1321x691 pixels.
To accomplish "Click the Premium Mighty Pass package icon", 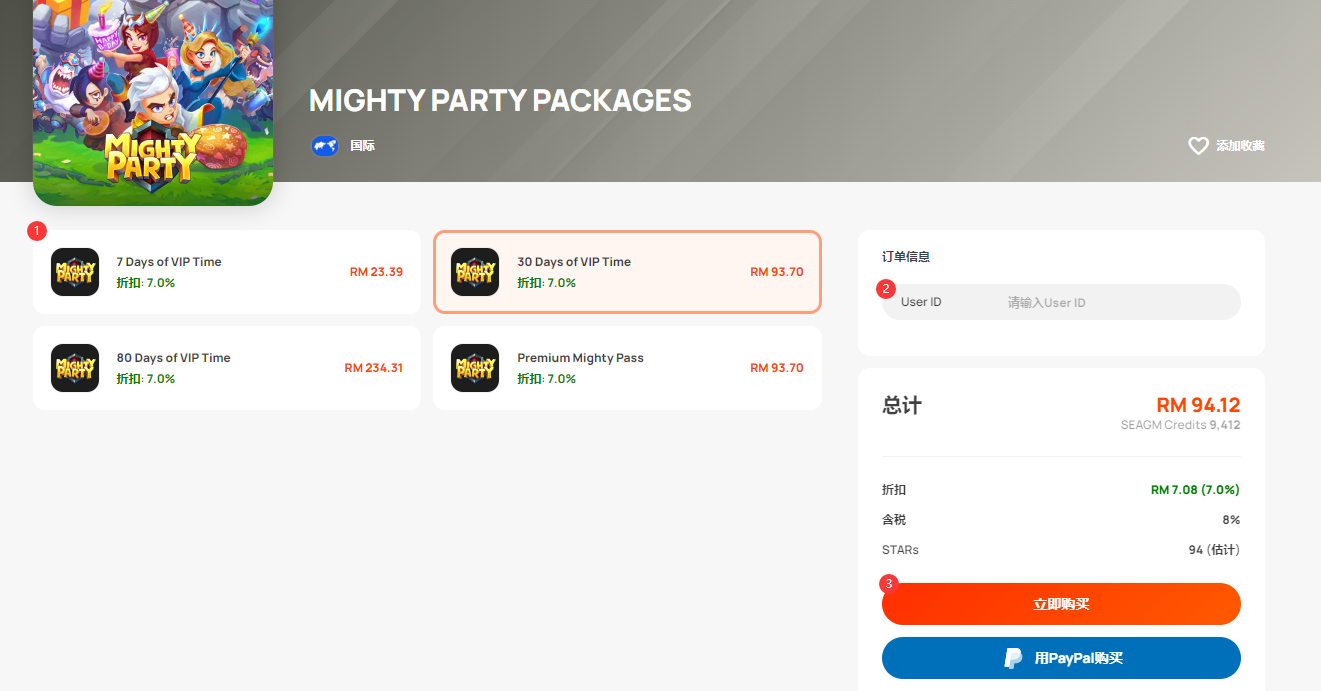I will pos(475,368).
